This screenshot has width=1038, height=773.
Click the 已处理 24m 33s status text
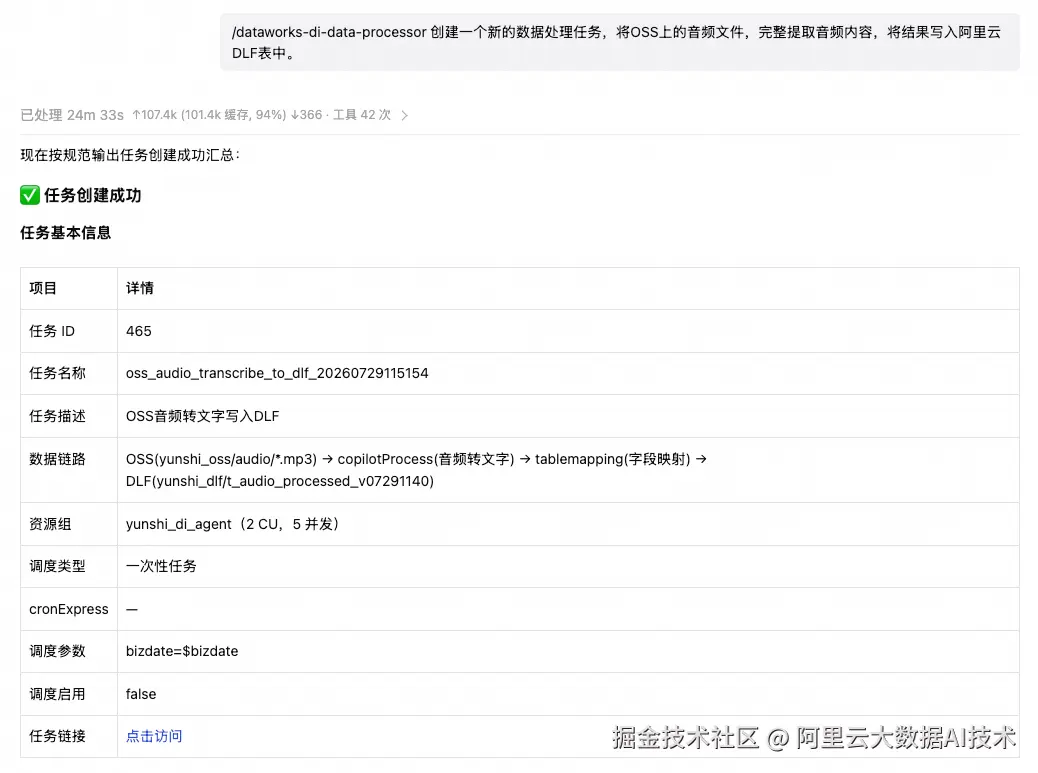click(72, 115)
